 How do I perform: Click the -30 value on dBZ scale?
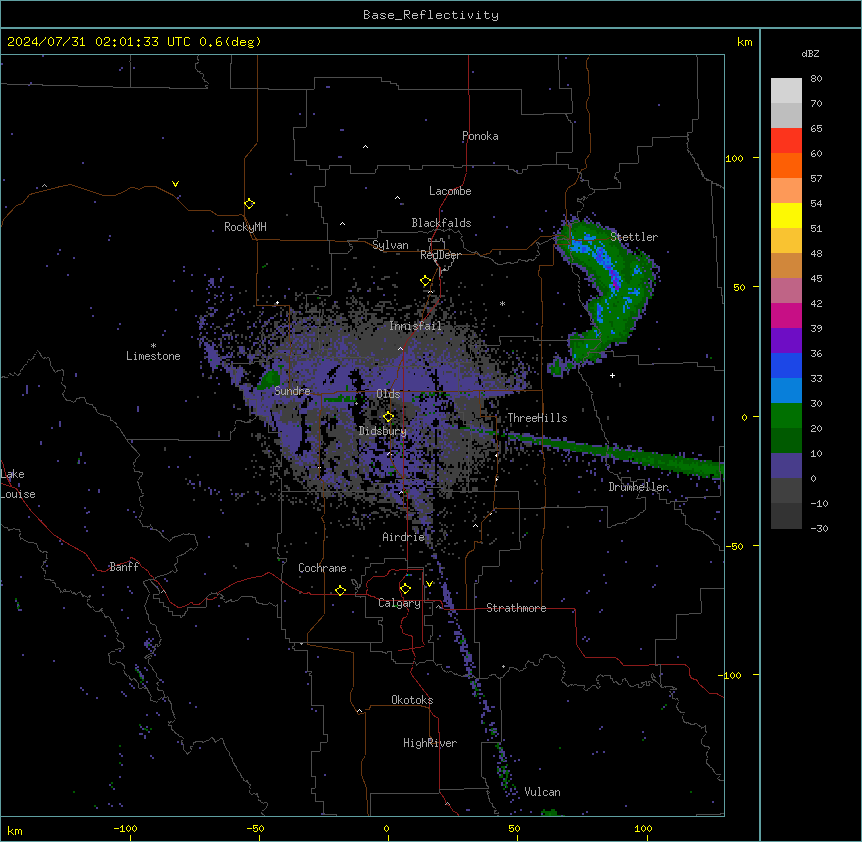pos(819,528)
